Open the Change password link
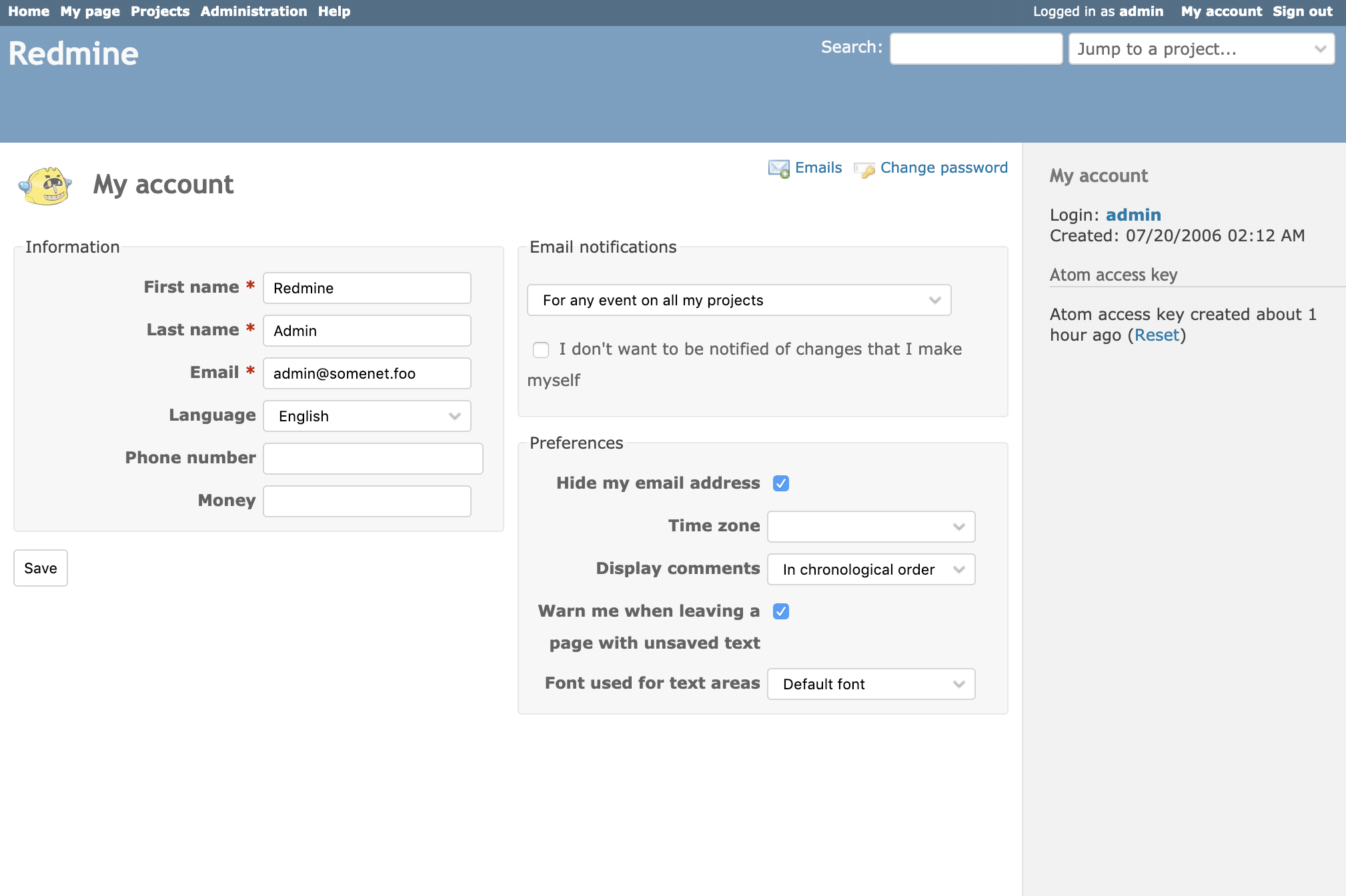Viewport: 1346px width, 896px height. point(944,168)
